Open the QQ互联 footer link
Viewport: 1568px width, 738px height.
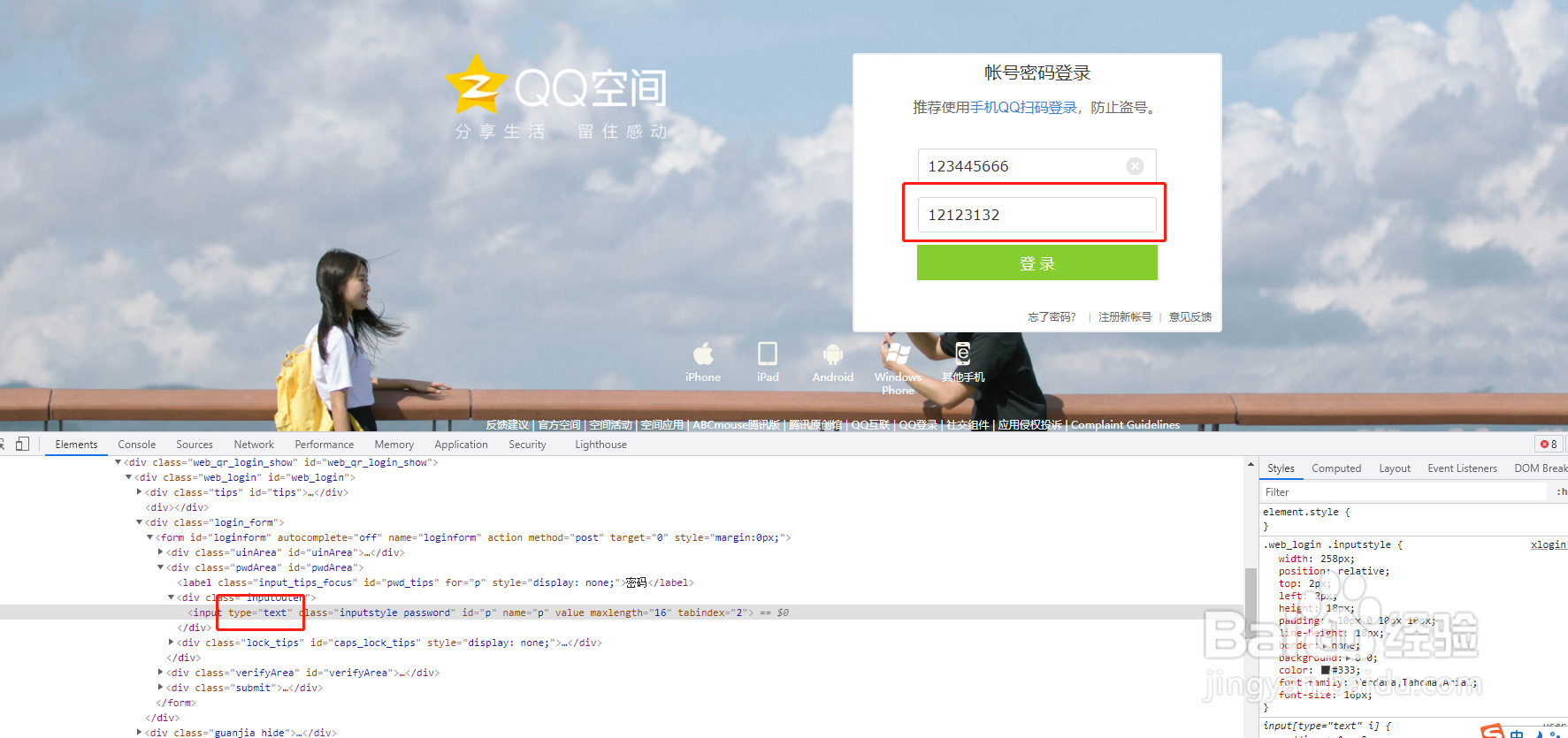[870, 425]
